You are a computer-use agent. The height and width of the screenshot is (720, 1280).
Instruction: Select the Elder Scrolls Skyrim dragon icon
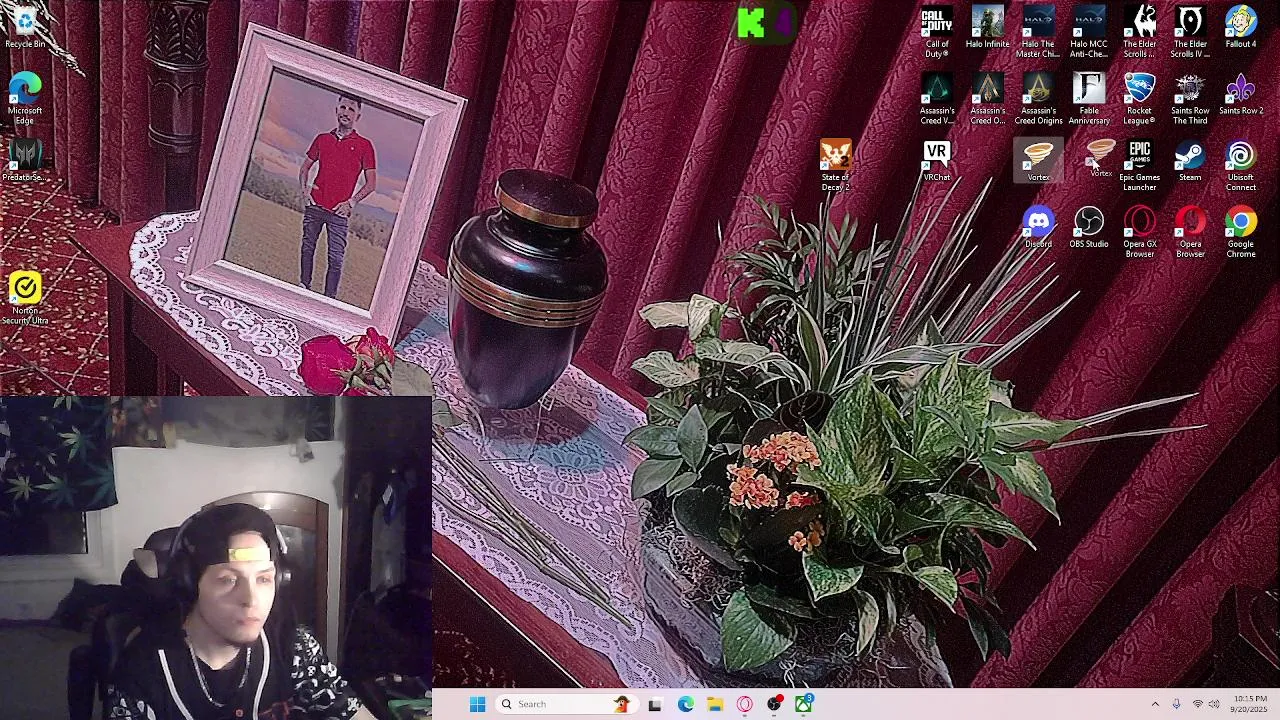click(1139, 33)
